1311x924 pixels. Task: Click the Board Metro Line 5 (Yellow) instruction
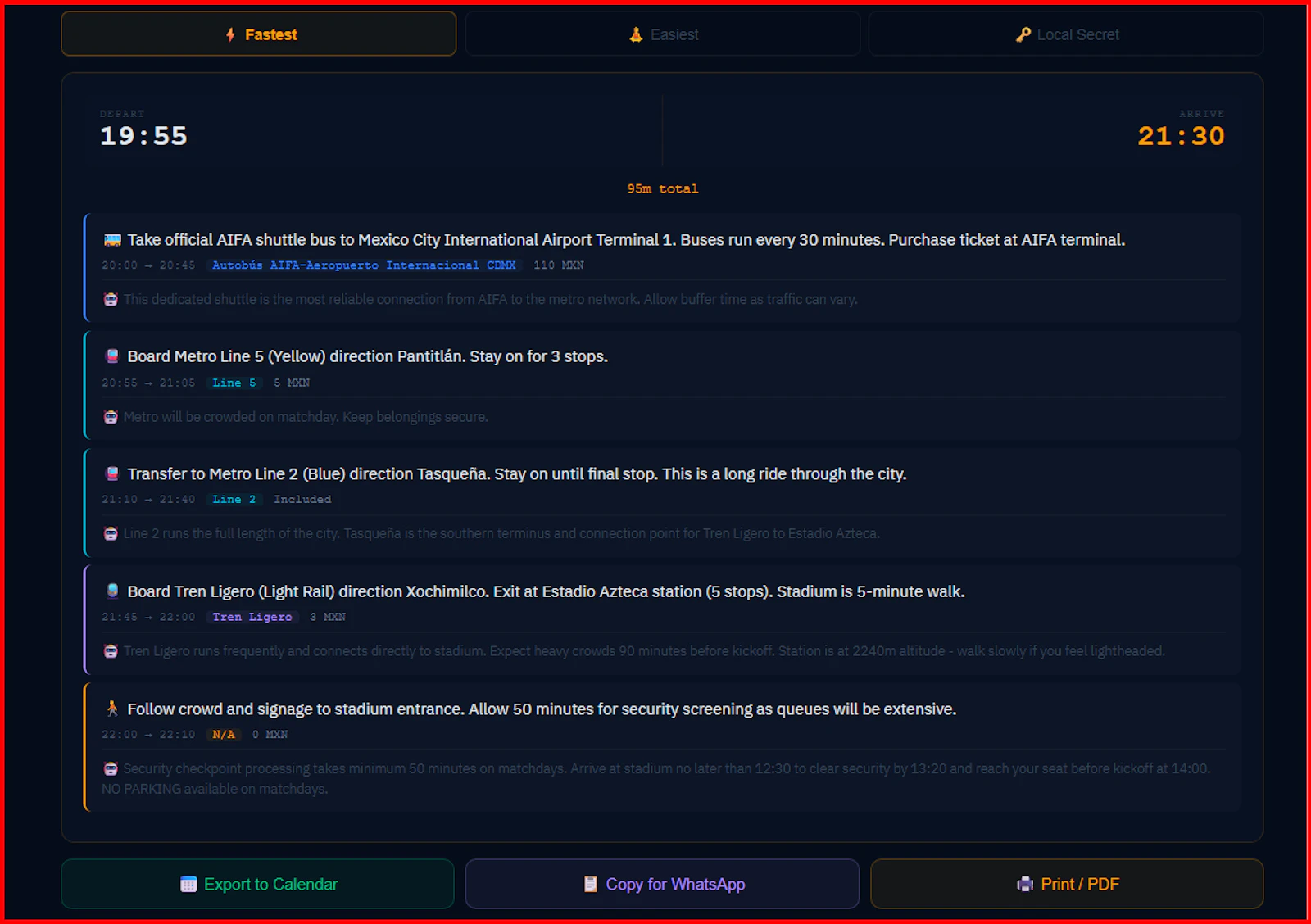coord(367,356)
